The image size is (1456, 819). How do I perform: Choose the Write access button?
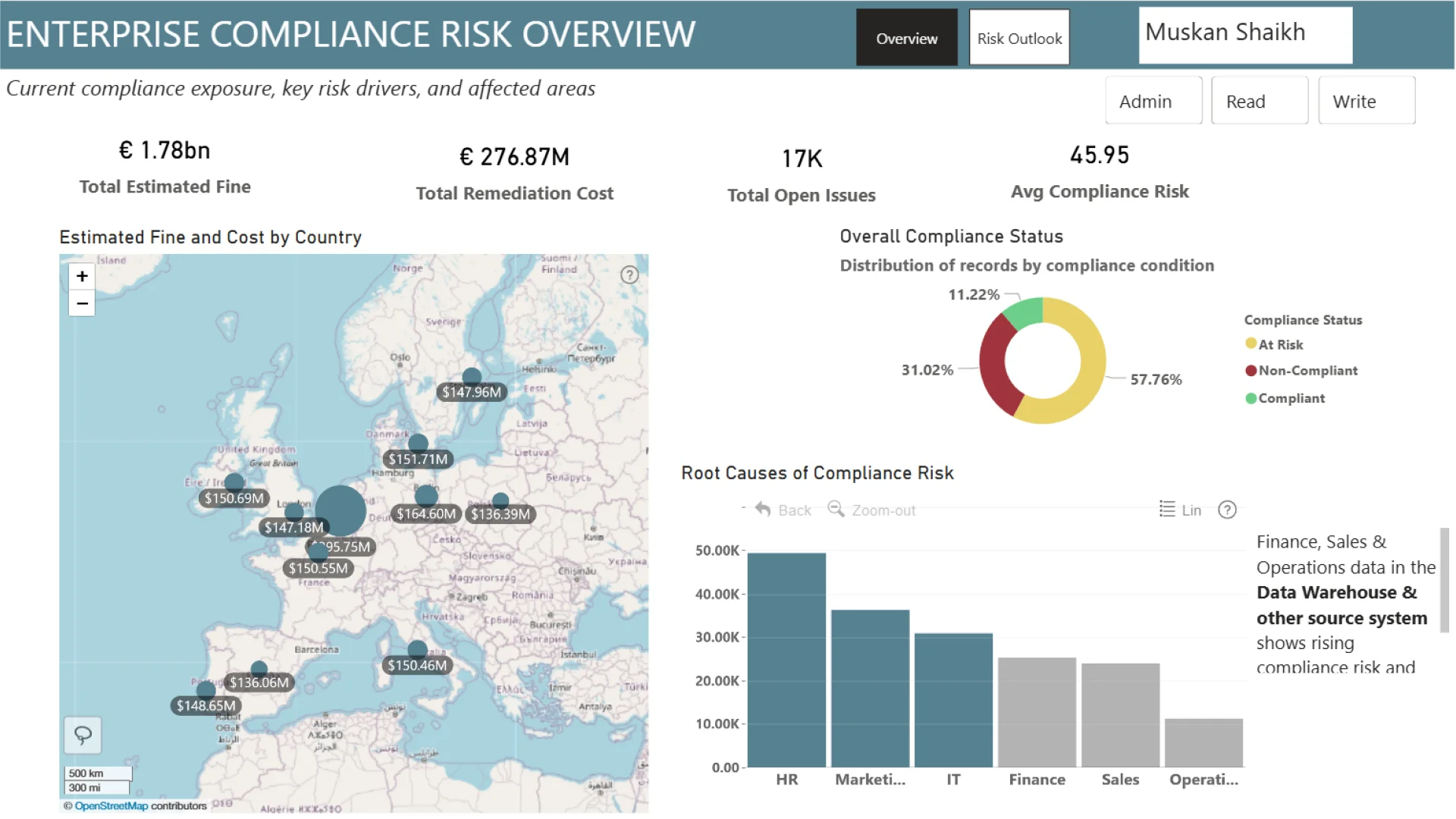pyautogui.click(x=1366, y=101)
